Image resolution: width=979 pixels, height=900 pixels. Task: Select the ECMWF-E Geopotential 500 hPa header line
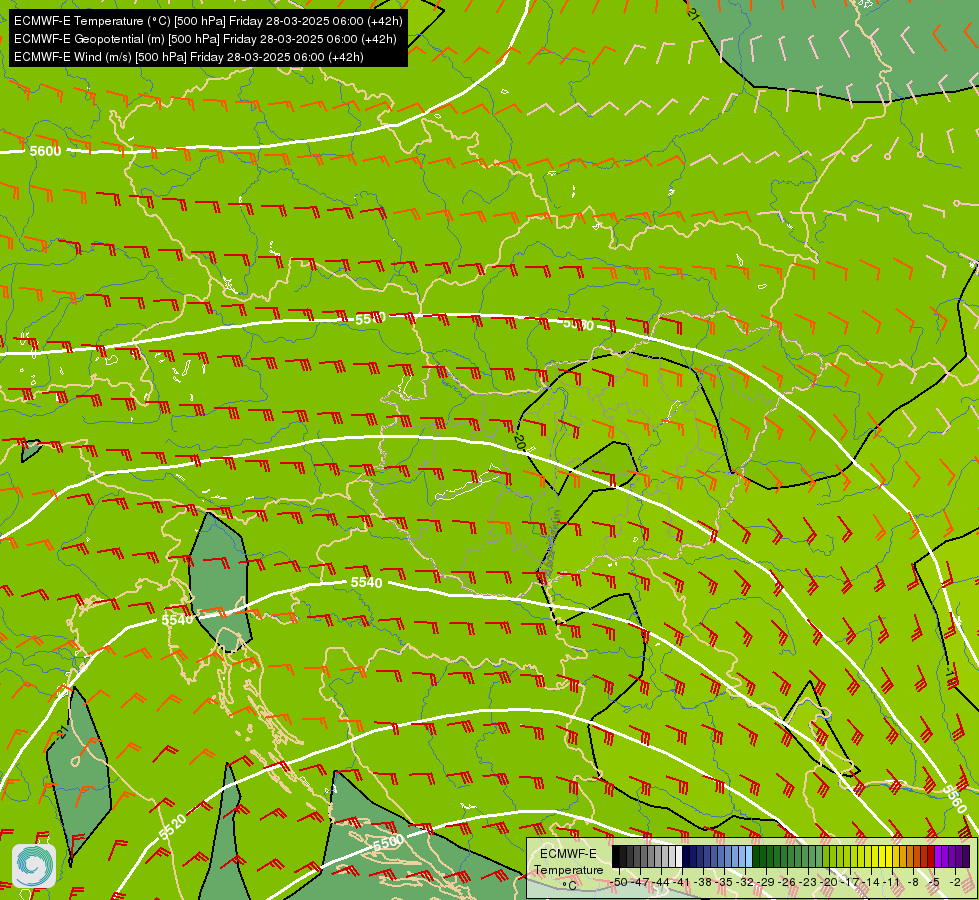(205, 39)
